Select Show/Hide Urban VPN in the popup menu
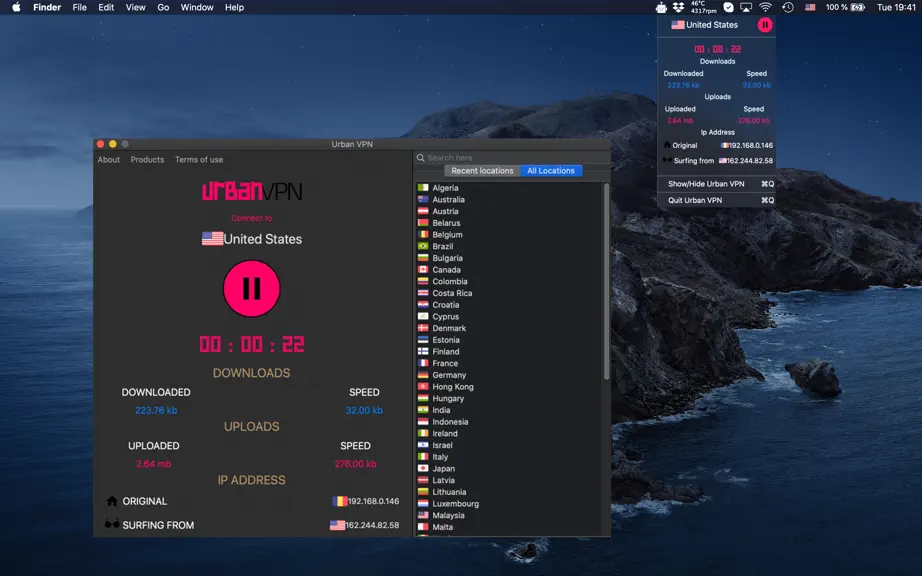This screenshot has width=922, height=576. (716, 184)
